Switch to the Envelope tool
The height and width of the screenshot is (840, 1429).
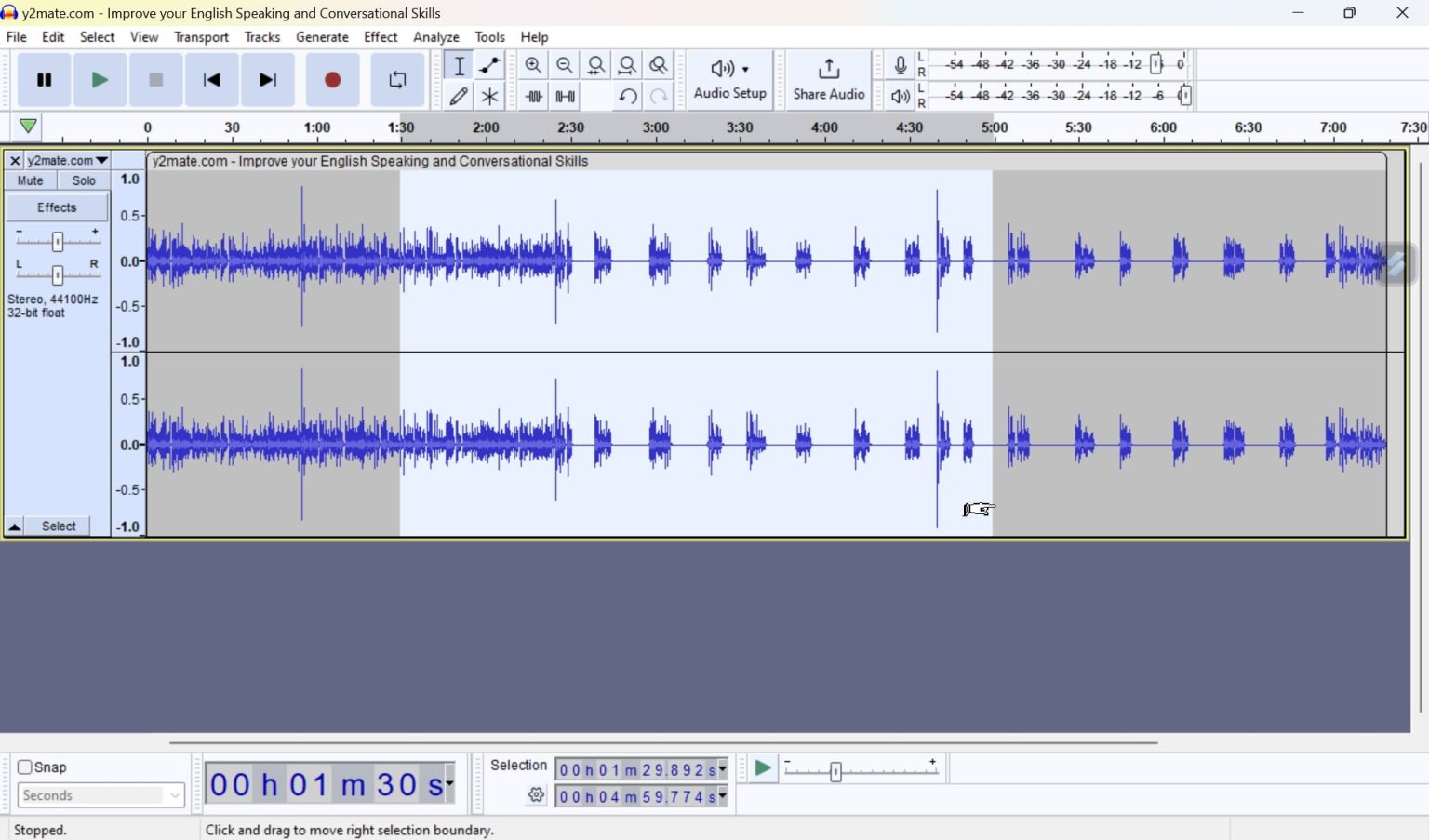pyautogui.click(x=489, y=65)
